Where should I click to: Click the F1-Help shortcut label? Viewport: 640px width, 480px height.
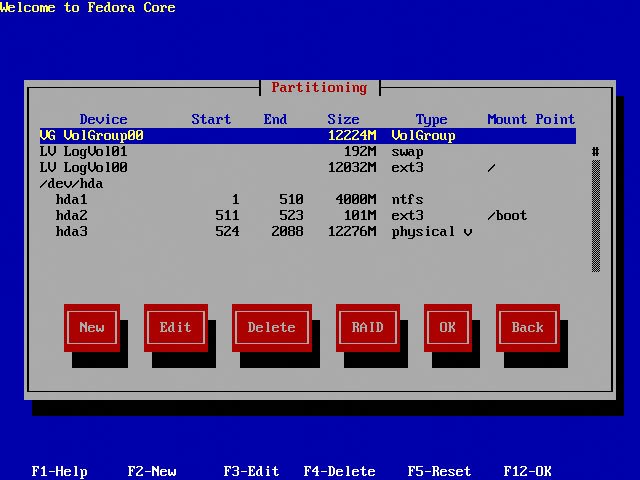(60, 471)
